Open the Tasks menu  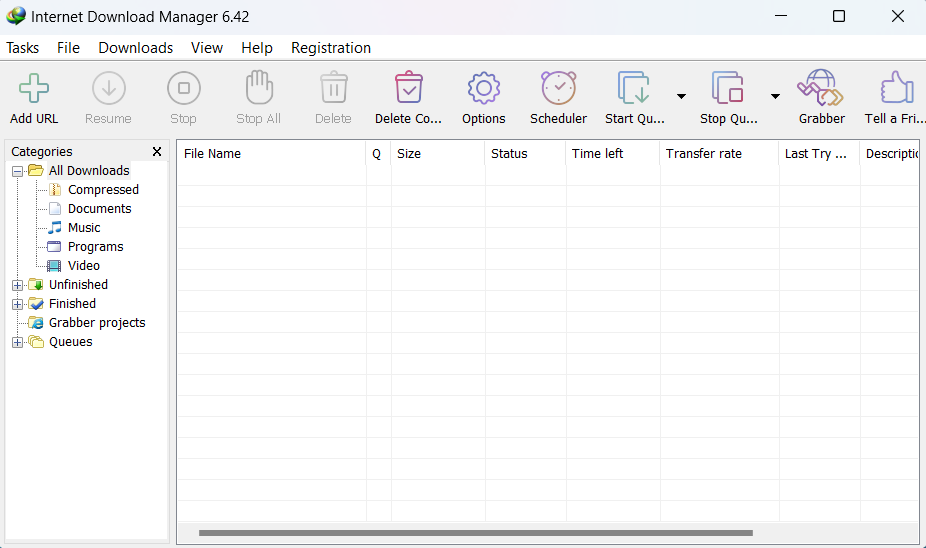tap(22, 48)
